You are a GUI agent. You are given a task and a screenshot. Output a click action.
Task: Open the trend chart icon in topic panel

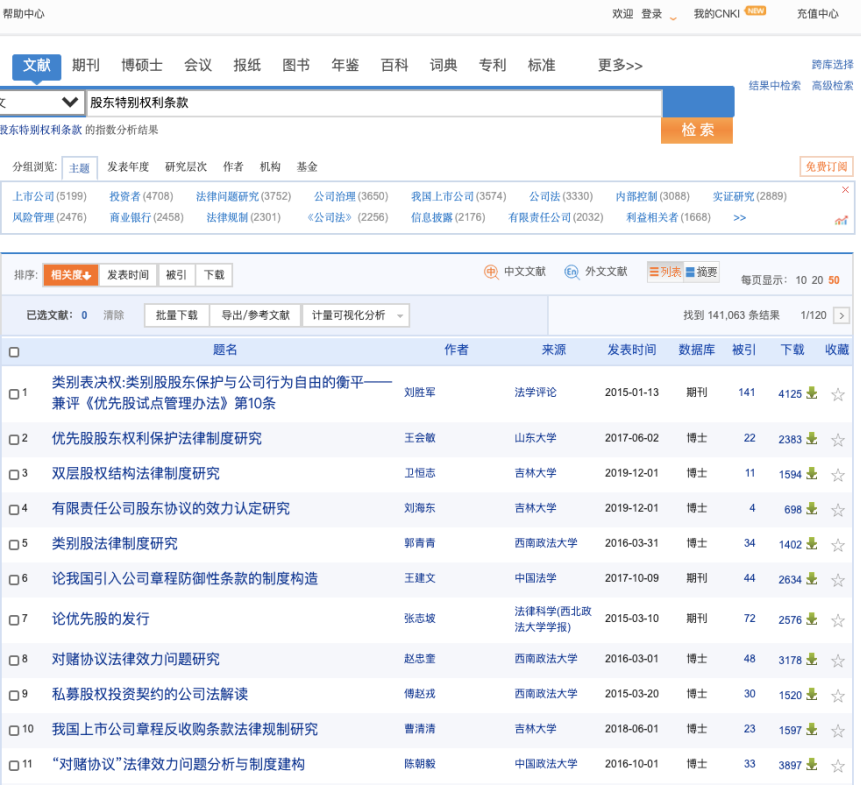842,219
